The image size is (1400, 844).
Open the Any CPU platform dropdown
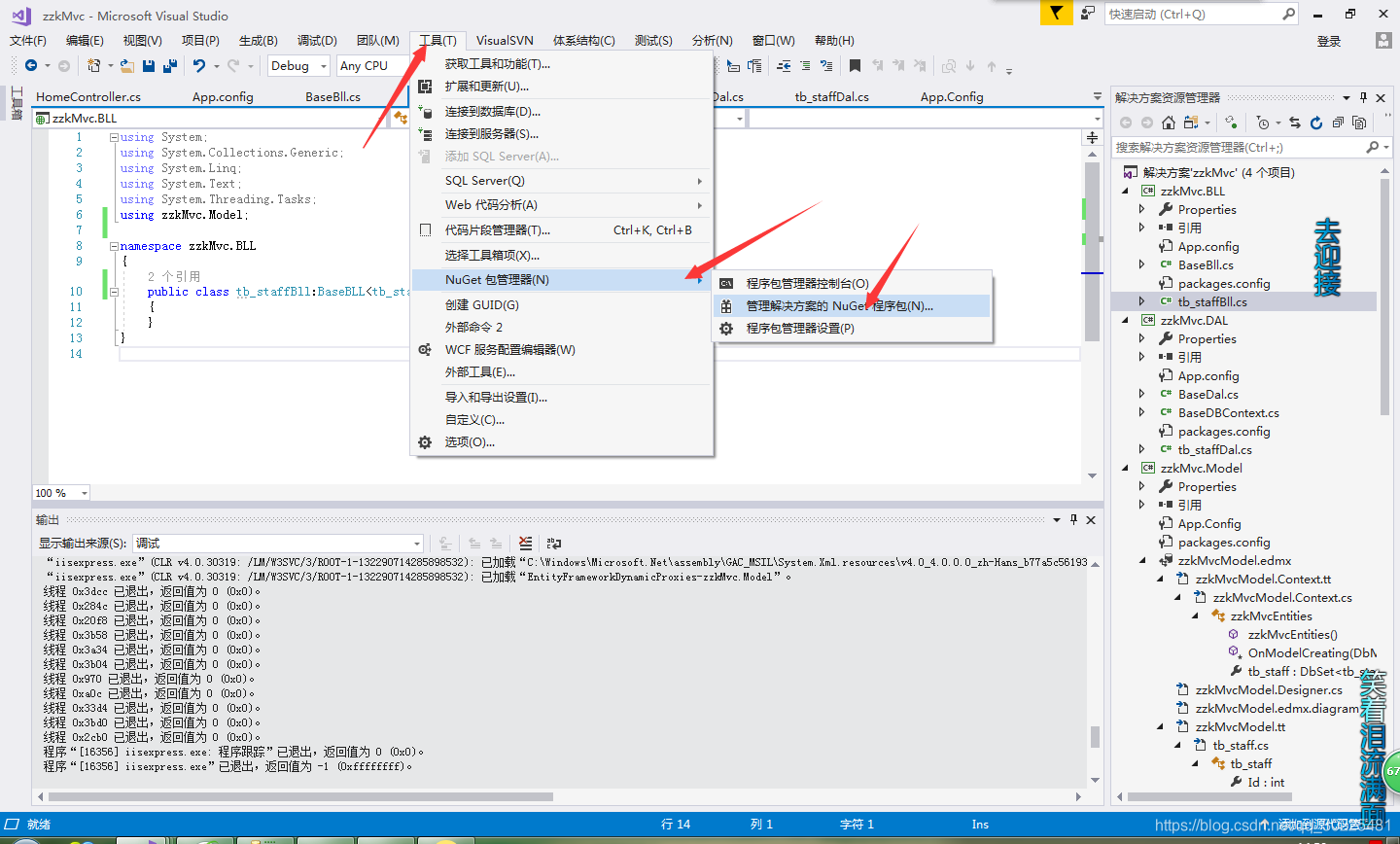point(373,66)
